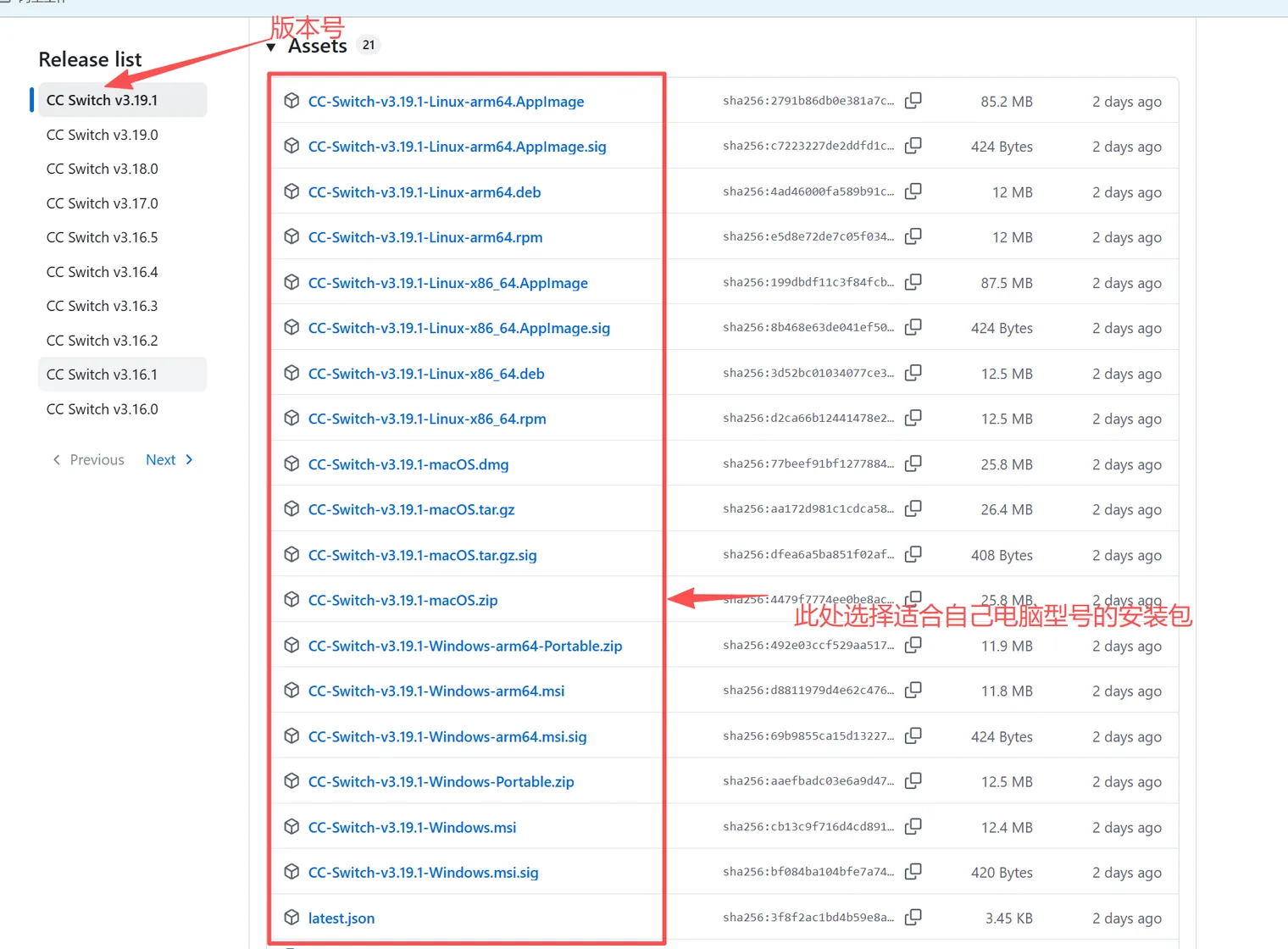Collapse the Assets section triangle

click(271, 47)
